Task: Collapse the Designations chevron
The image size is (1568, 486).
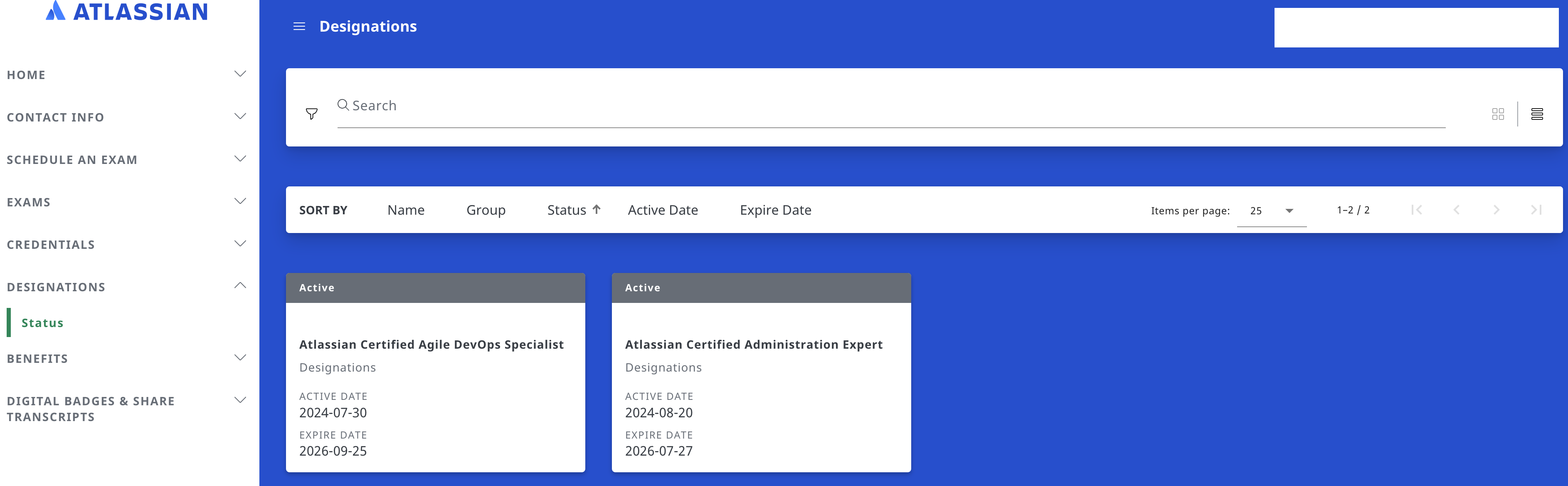Action: [x=240, y=285]
